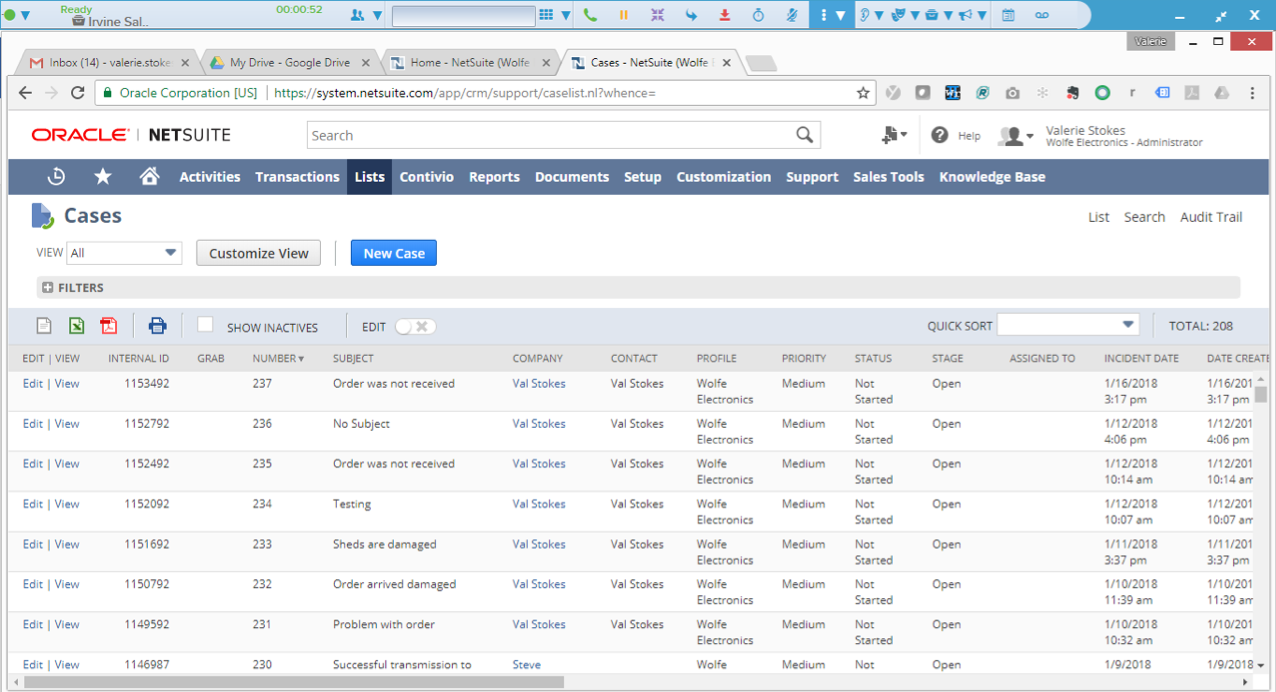Enable the Show Inactives checkbox

[205, 325]
